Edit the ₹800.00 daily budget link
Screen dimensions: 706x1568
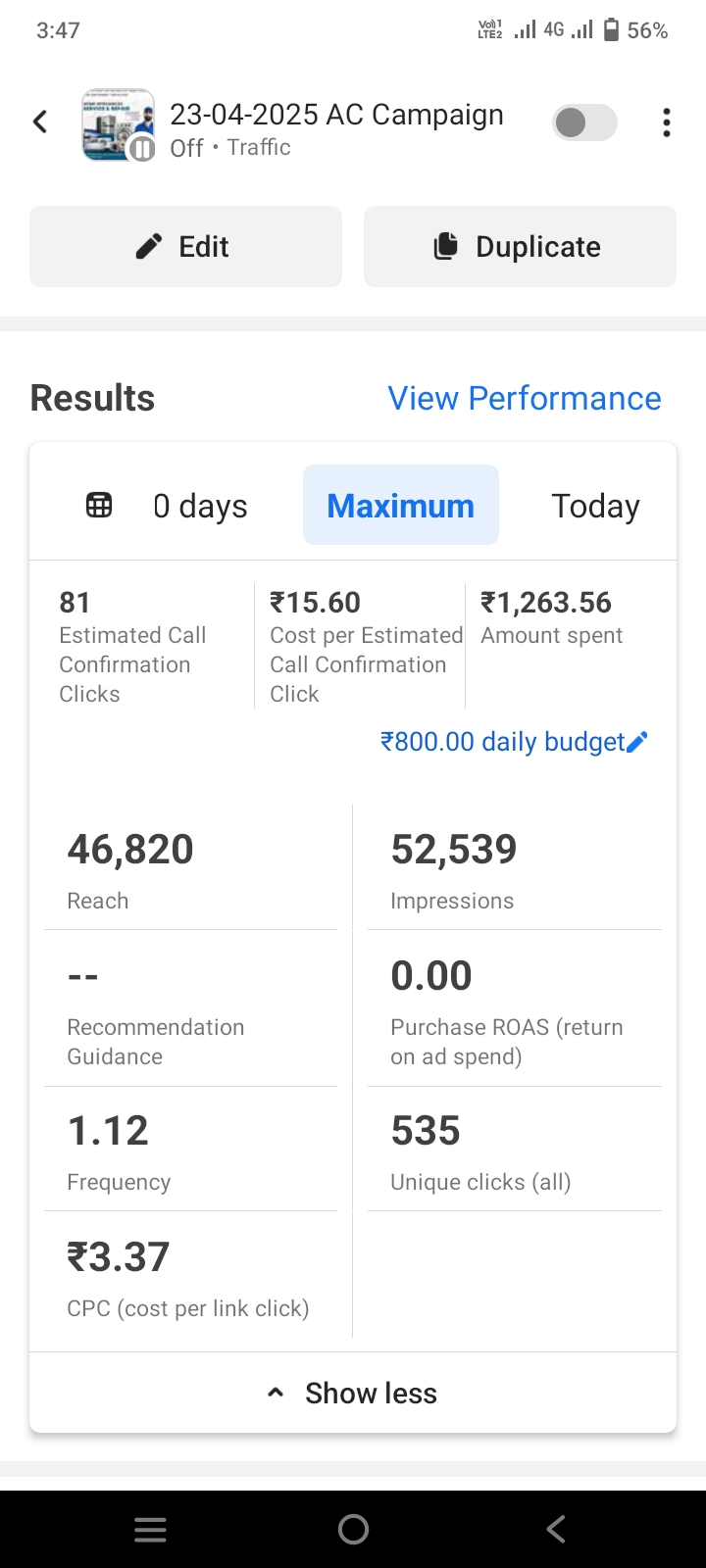tap(502, 742)
